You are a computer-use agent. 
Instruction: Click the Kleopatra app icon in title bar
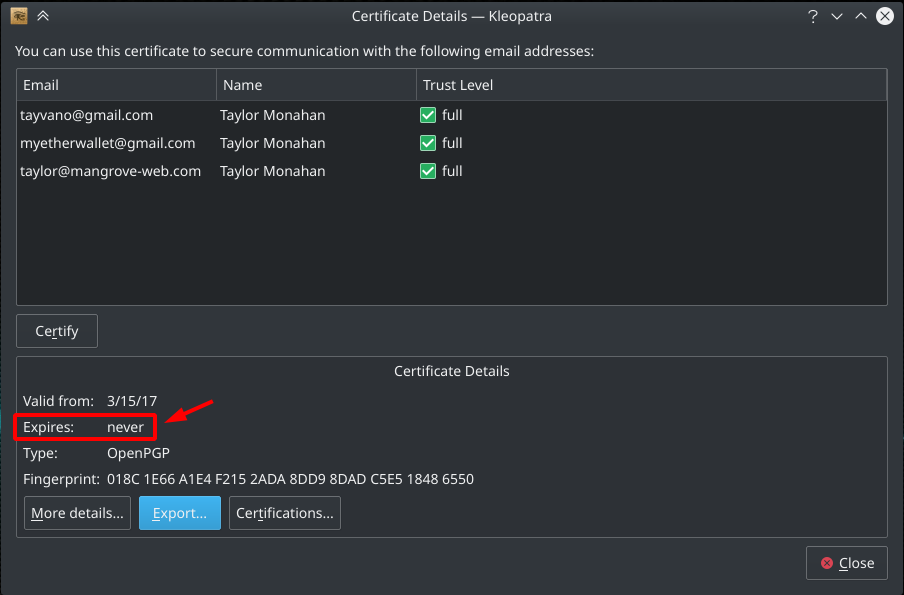tap(18, 16)
